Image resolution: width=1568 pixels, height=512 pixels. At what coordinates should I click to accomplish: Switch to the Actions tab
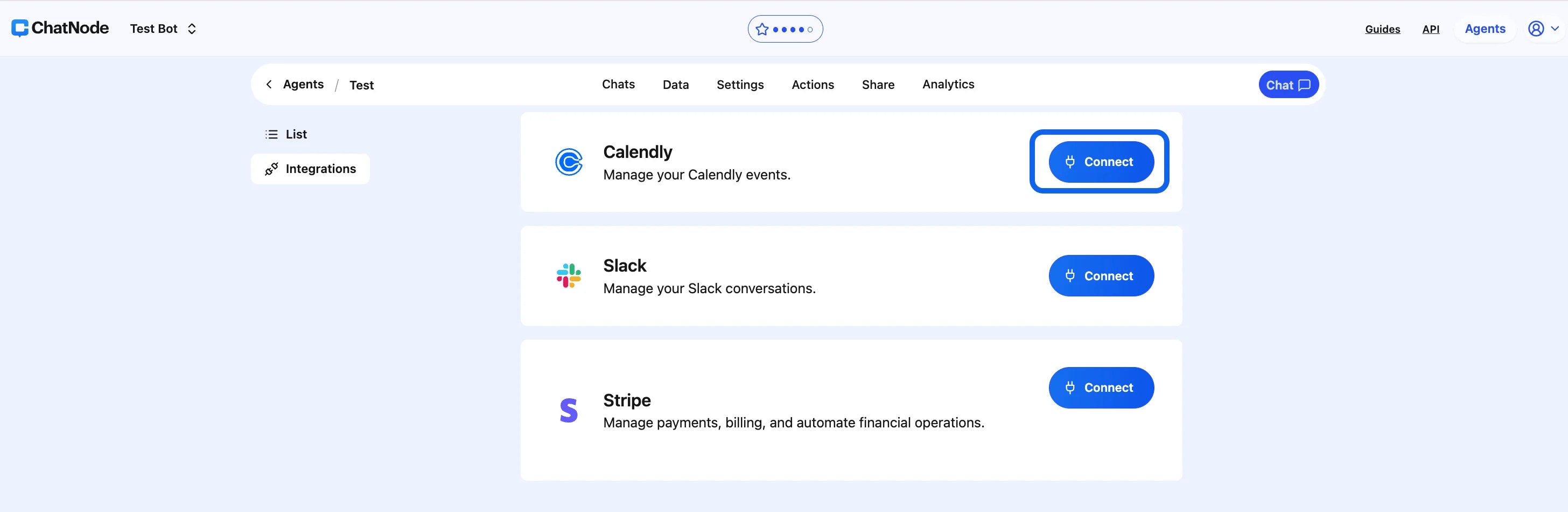coord(812,85)
